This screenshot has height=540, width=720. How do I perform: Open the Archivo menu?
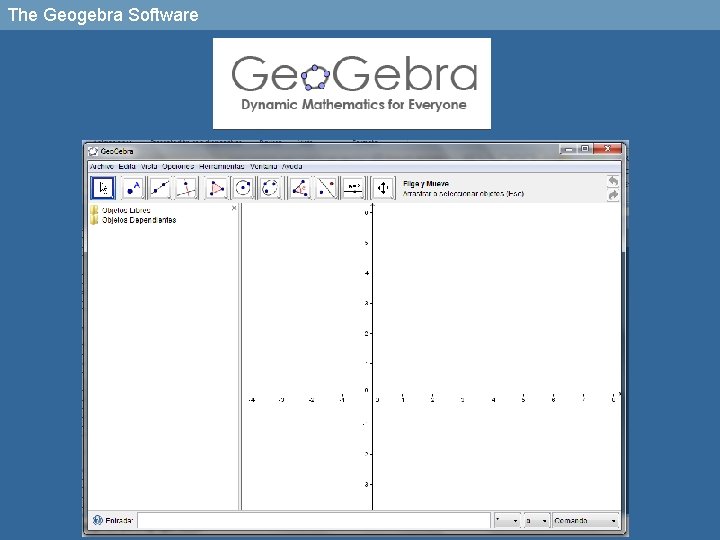tap(101, 166)
